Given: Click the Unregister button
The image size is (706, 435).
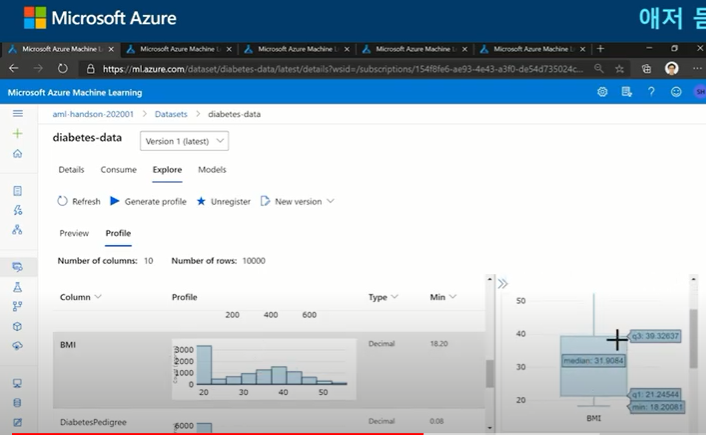Looking at the screenshot, I should 223,201.
